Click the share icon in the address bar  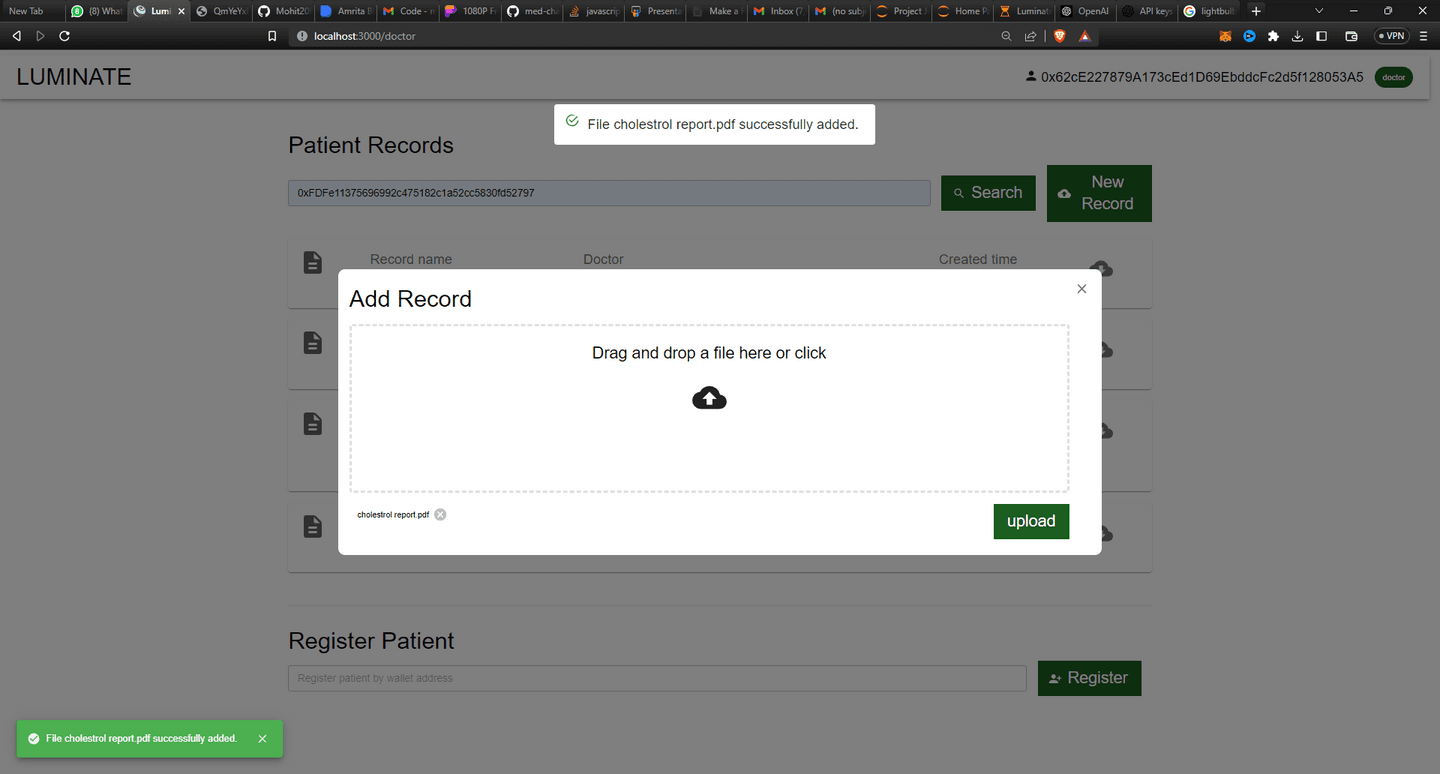[1030, 36]
